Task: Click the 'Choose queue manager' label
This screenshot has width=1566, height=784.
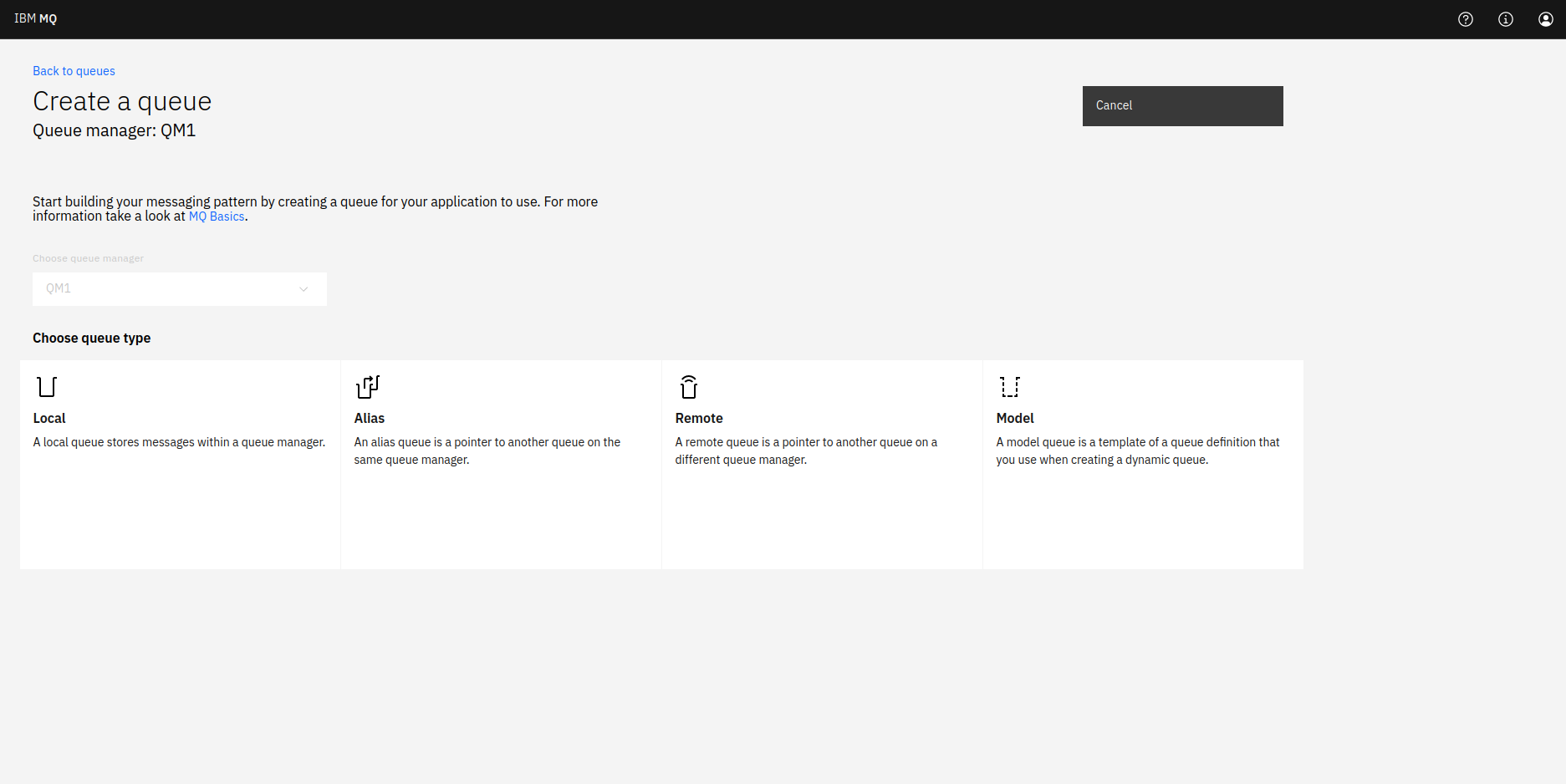Action: pyautogui.click(x=88, y=258)
